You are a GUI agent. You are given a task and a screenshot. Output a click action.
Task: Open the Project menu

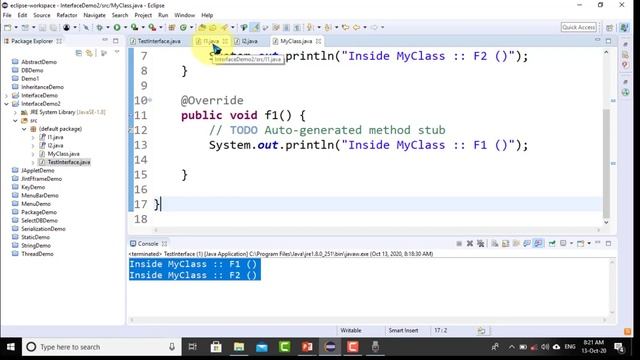143,15
